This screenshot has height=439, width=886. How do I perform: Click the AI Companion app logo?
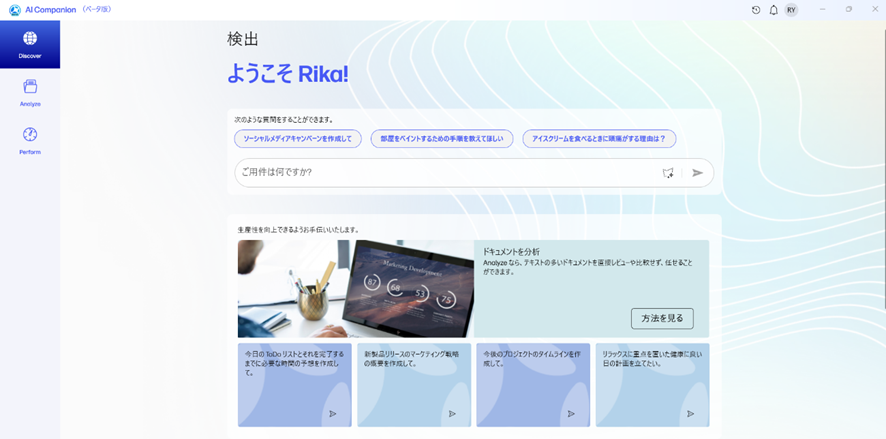pos(15,10)
